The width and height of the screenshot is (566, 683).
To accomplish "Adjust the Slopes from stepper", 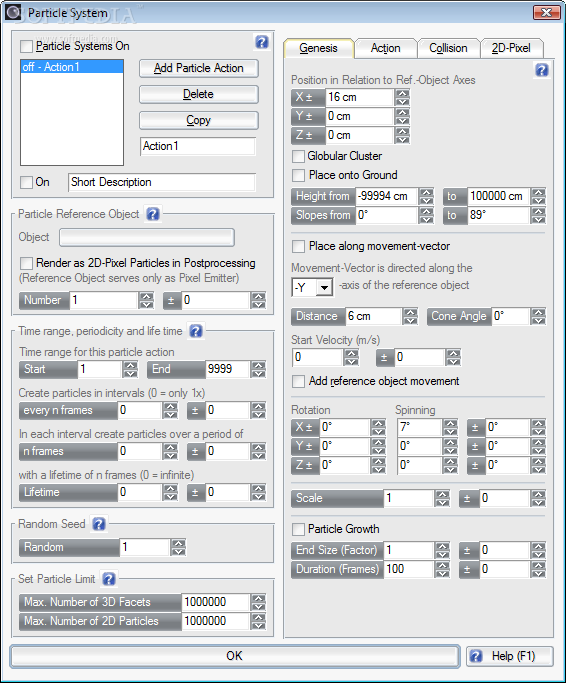I will coord(426,215).
